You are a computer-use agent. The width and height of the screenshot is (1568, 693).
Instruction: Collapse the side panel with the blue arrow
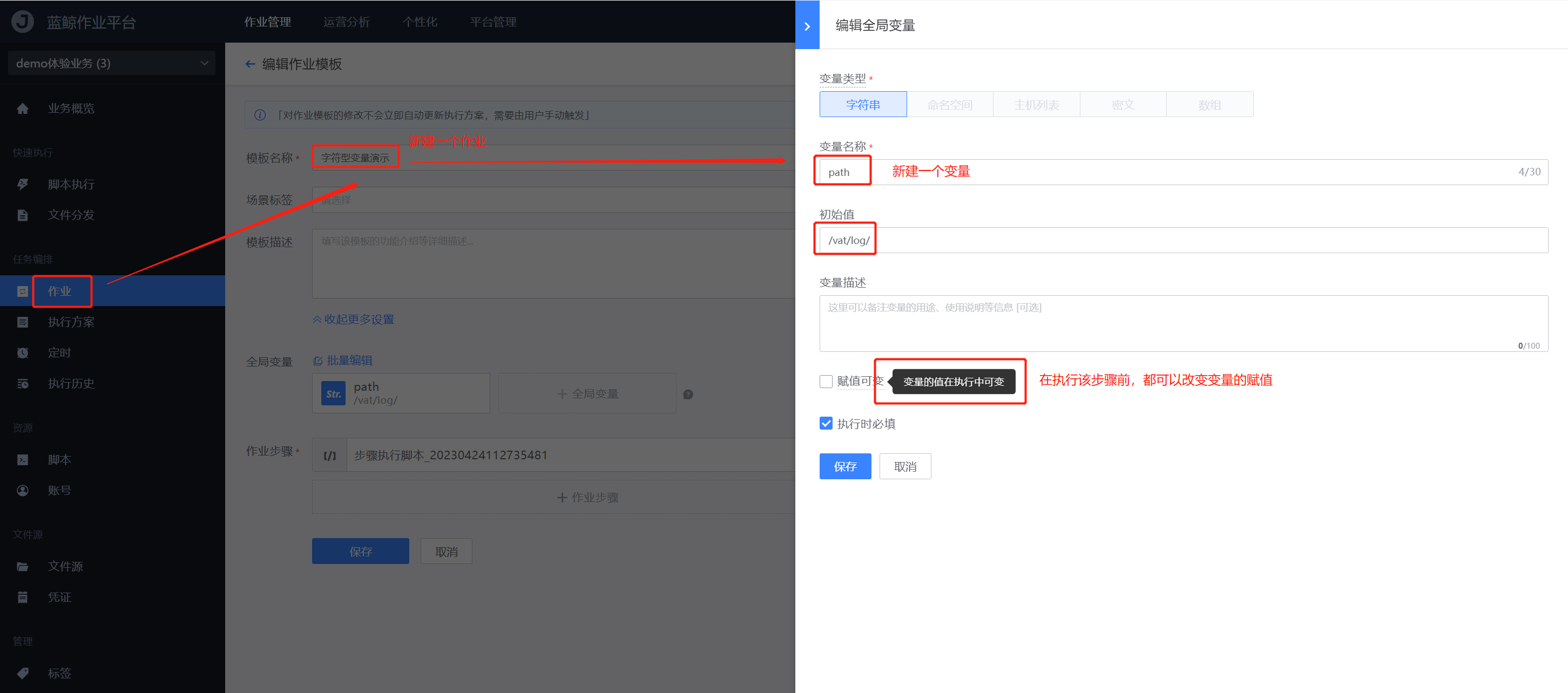click(x=807, y=25)
